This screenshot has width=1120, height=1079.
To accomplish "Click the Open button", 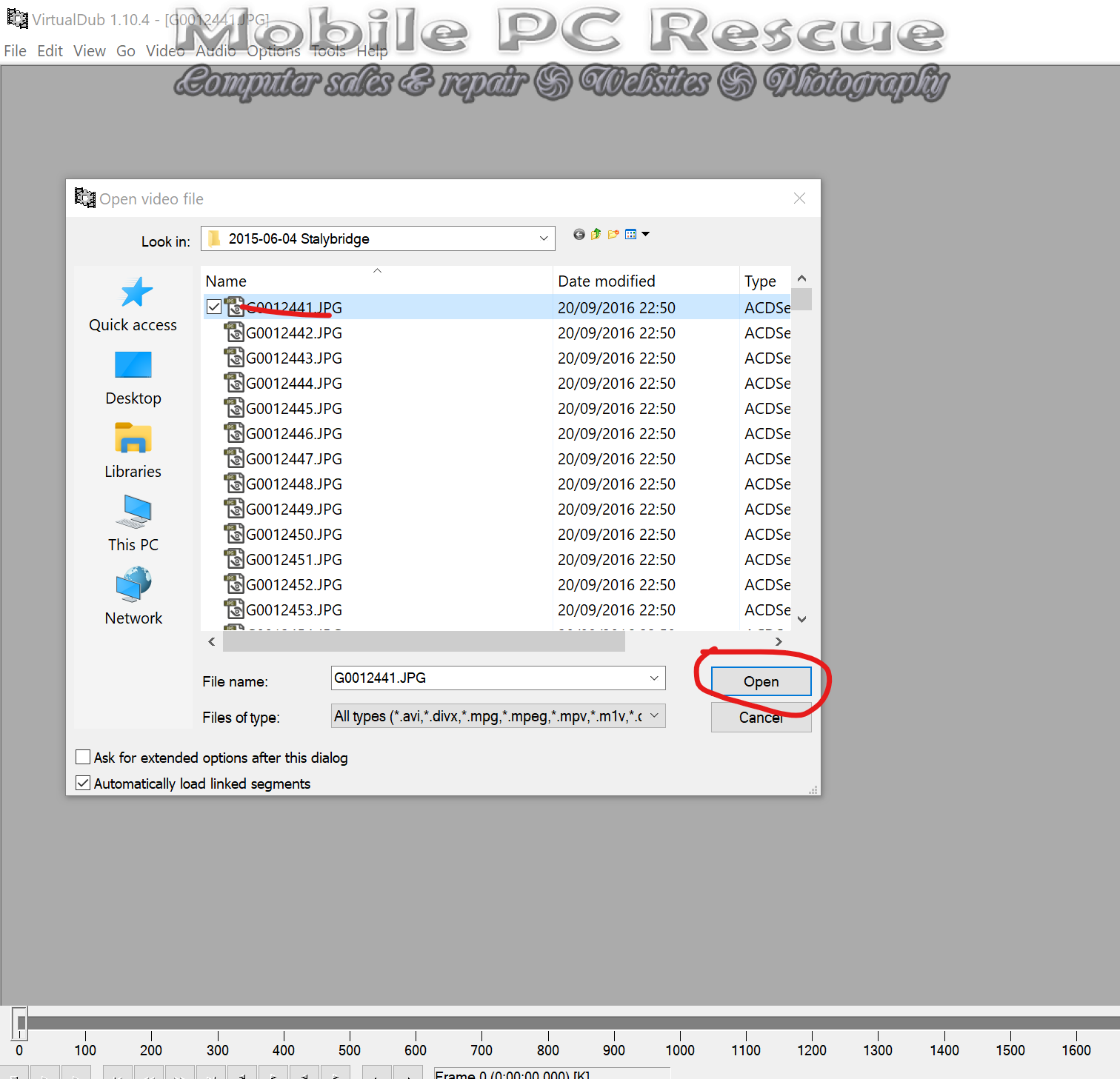I will tap(761, 681).
